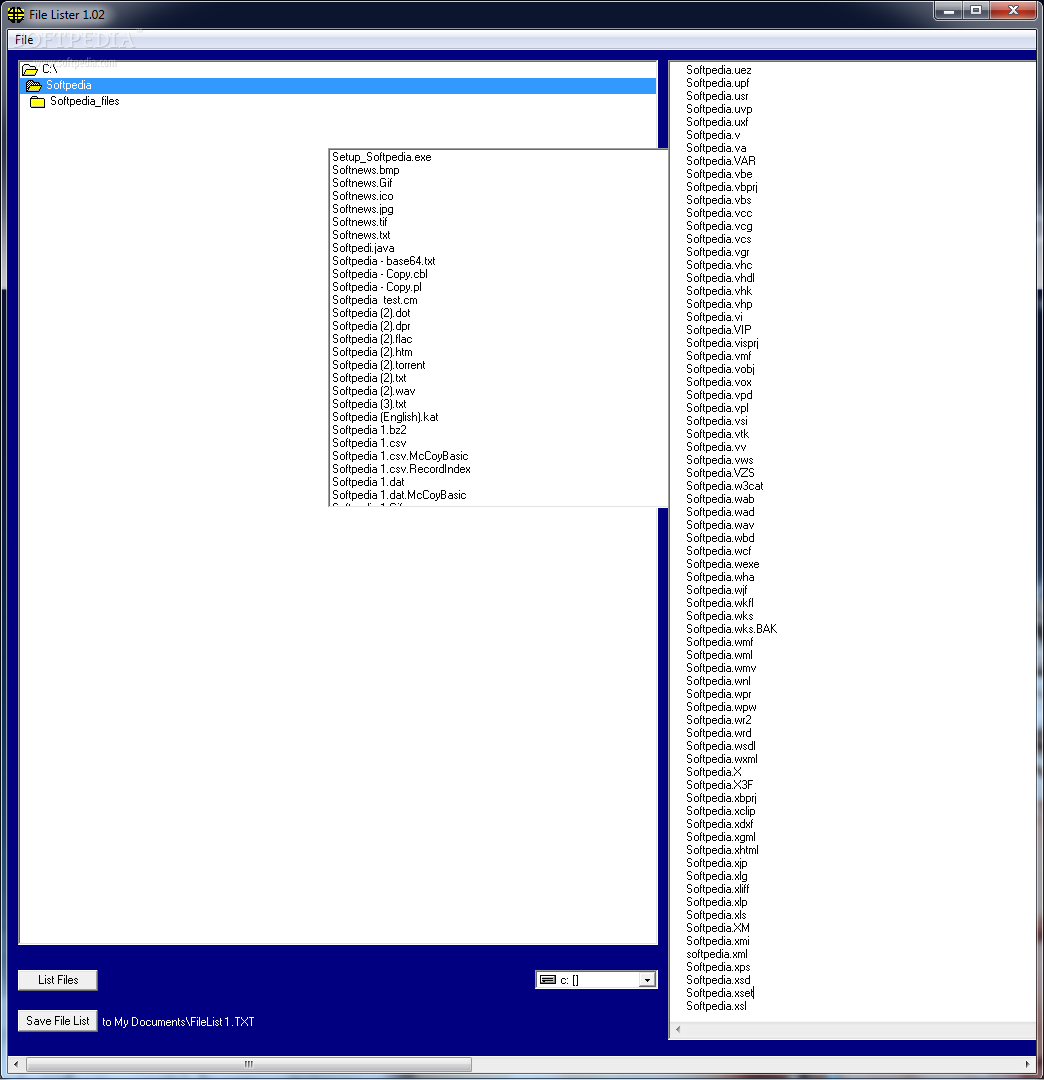Open the c: drive dropdown

coord(647,979)
